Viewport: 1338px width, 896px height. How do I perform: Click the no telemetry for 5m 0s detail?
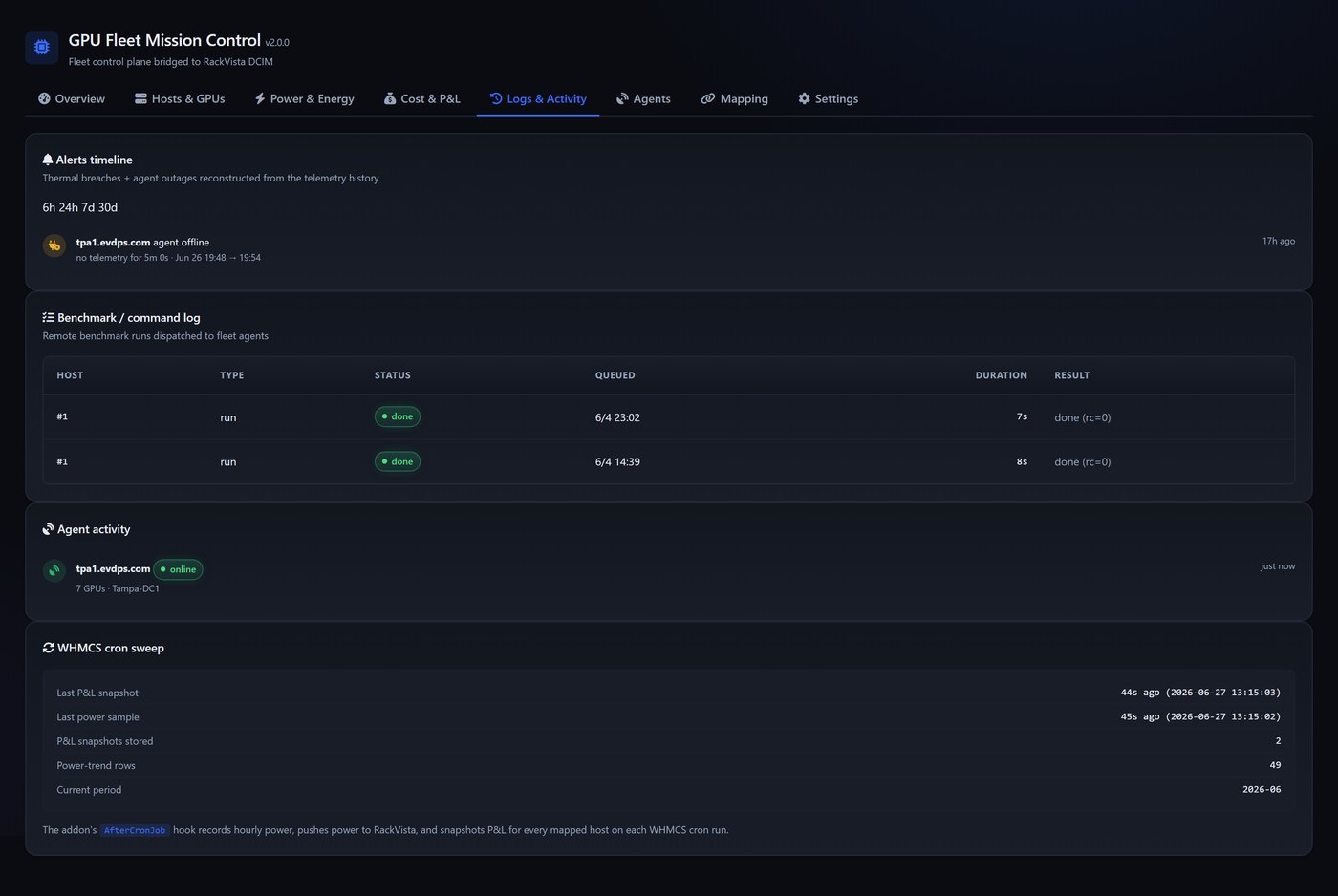(168, 258)
